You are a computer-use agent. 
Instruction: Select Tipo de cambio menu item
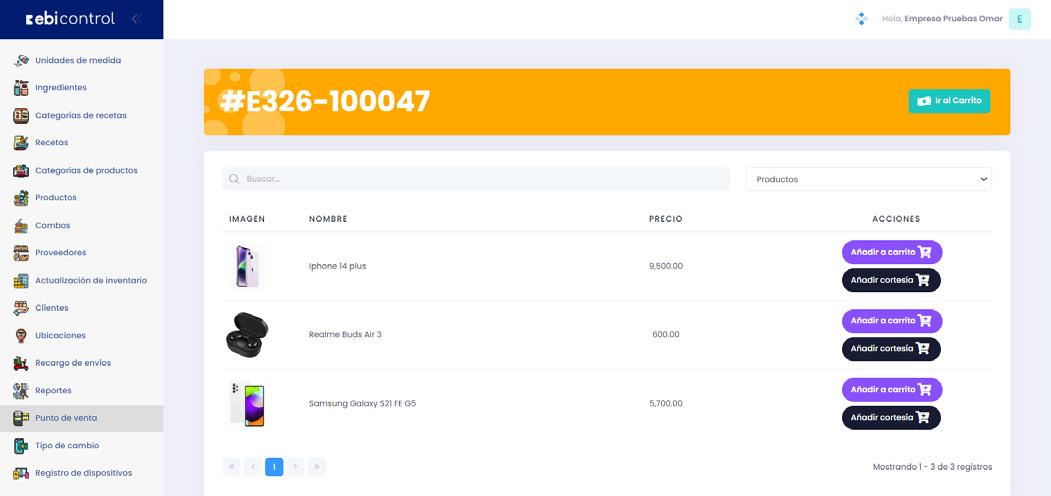click(67, 445)
